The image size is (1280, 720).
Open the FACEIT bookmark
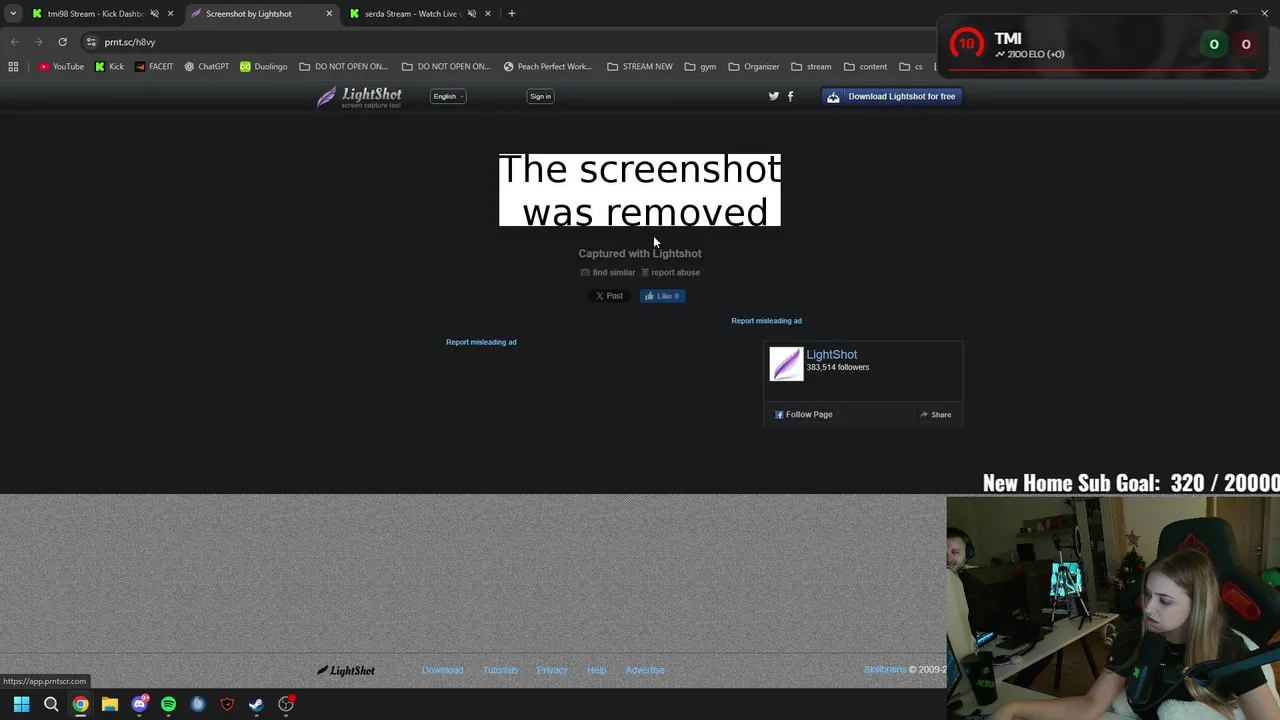coord(154,67)
